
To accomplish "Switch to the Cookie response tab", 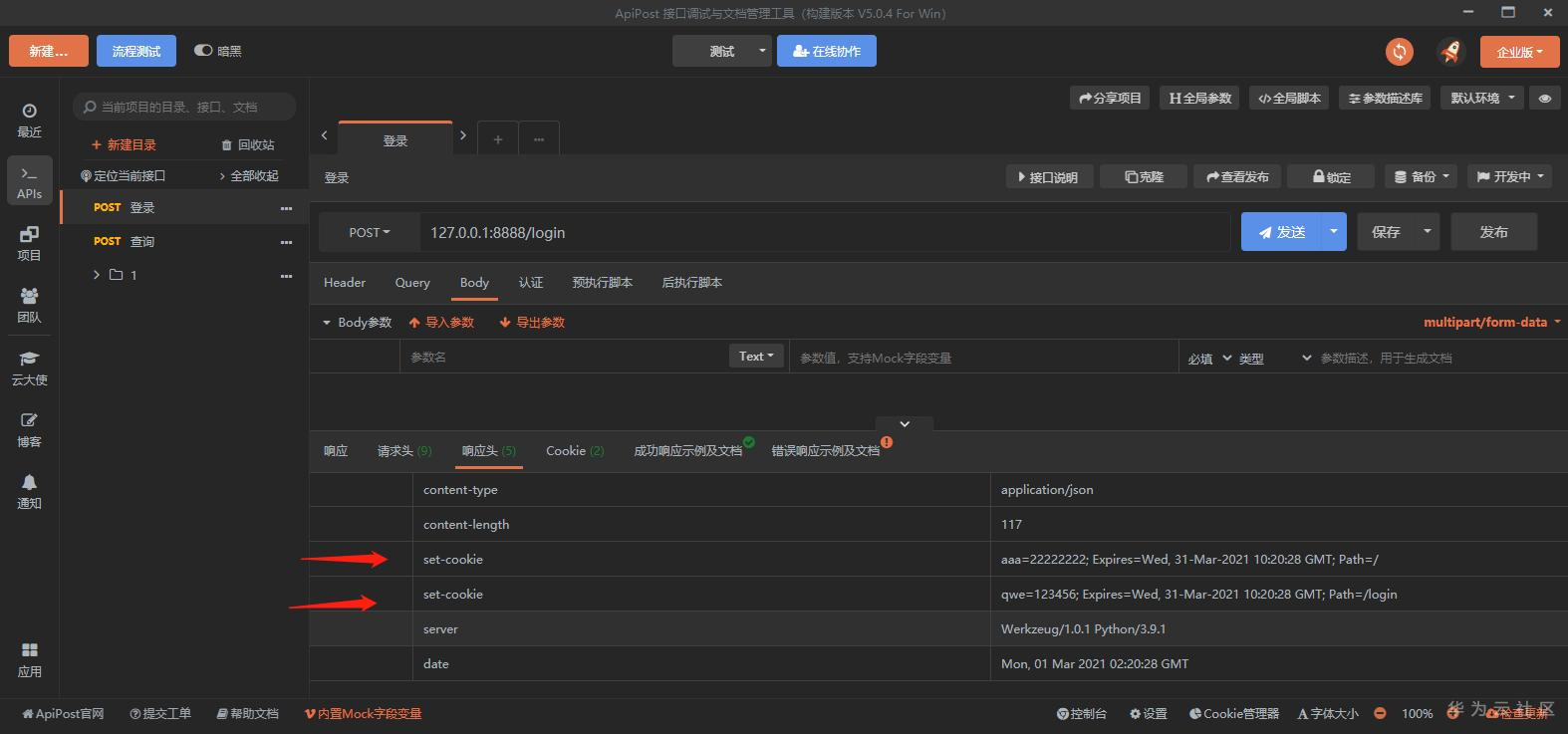I will tap(575, 450).
